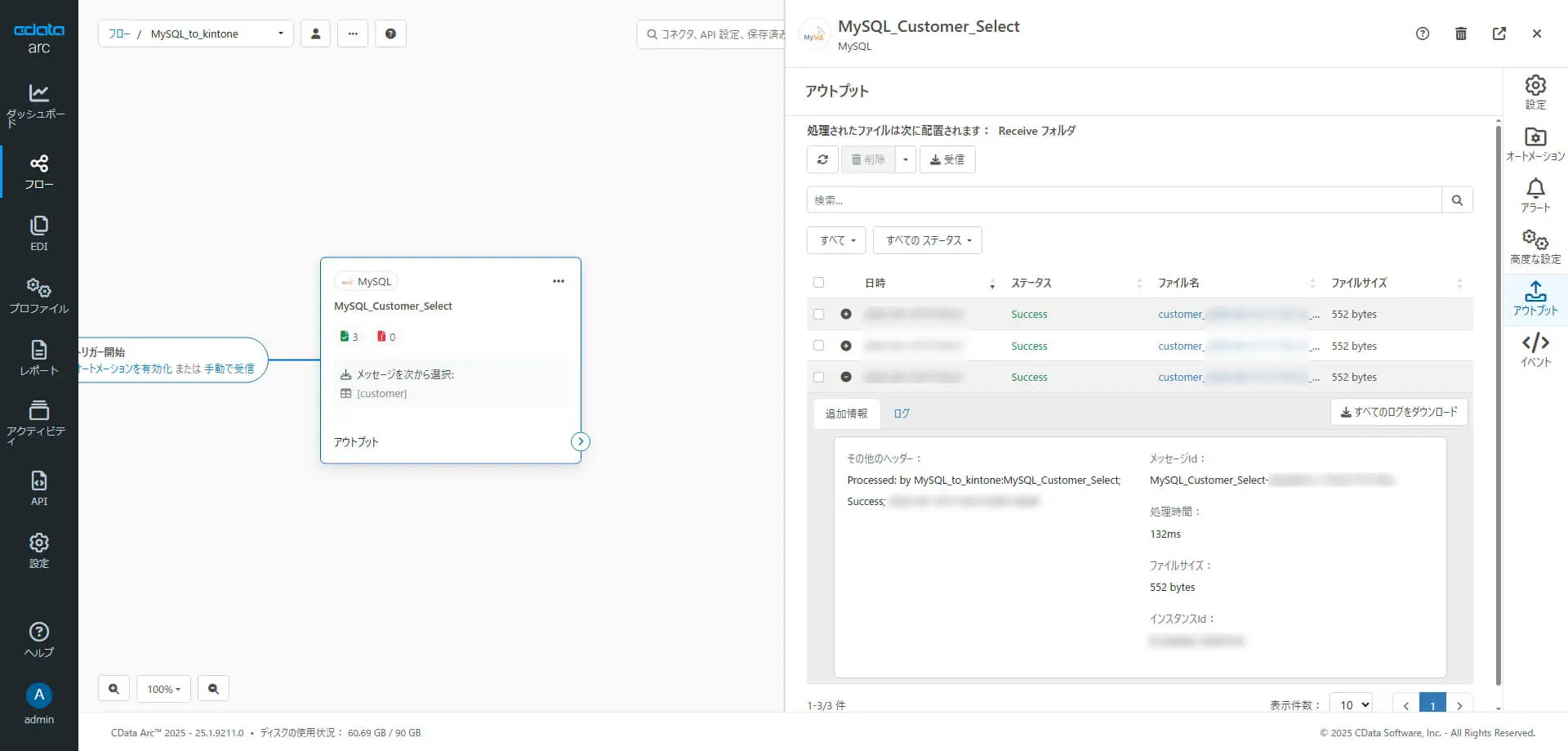Go to the next page of results

click(x=1459, y=704)
